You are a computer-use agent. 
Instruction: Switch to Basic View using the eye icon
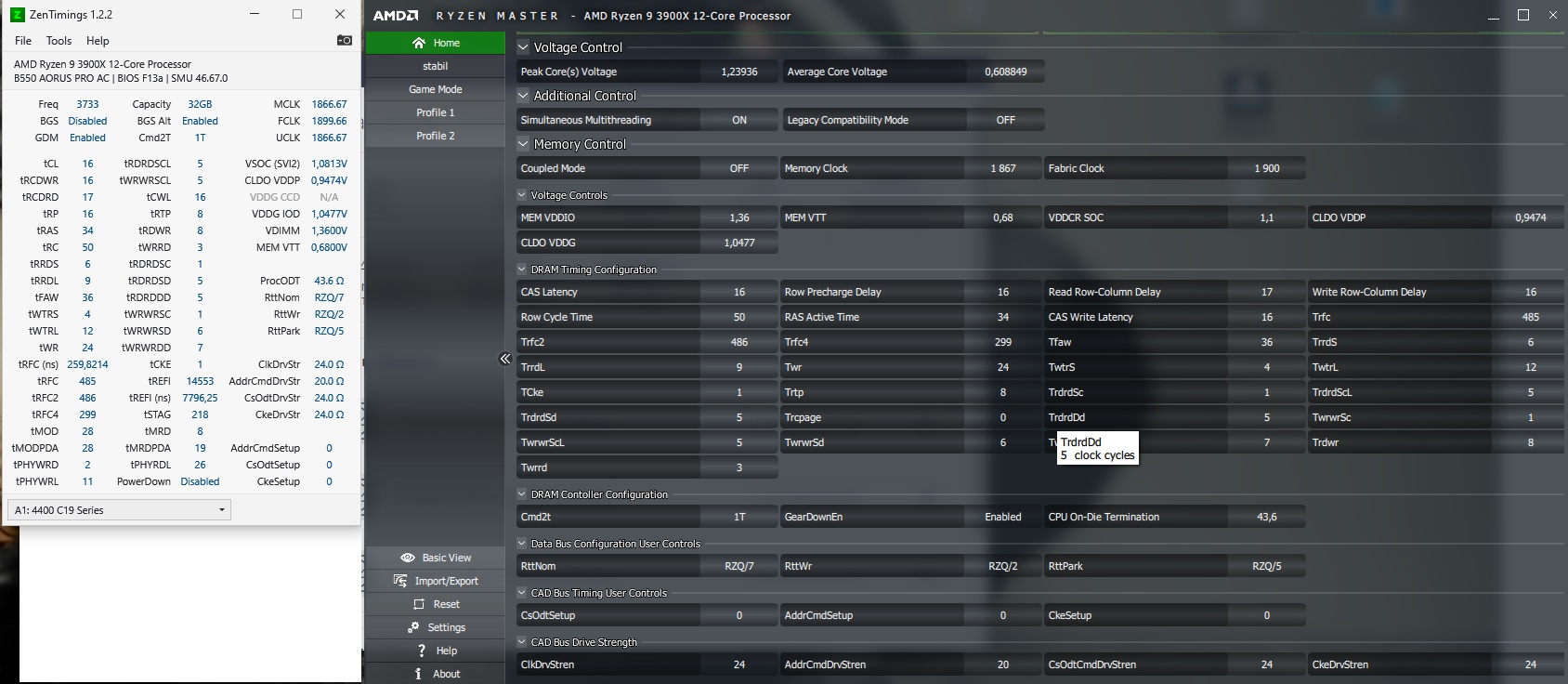407,558
